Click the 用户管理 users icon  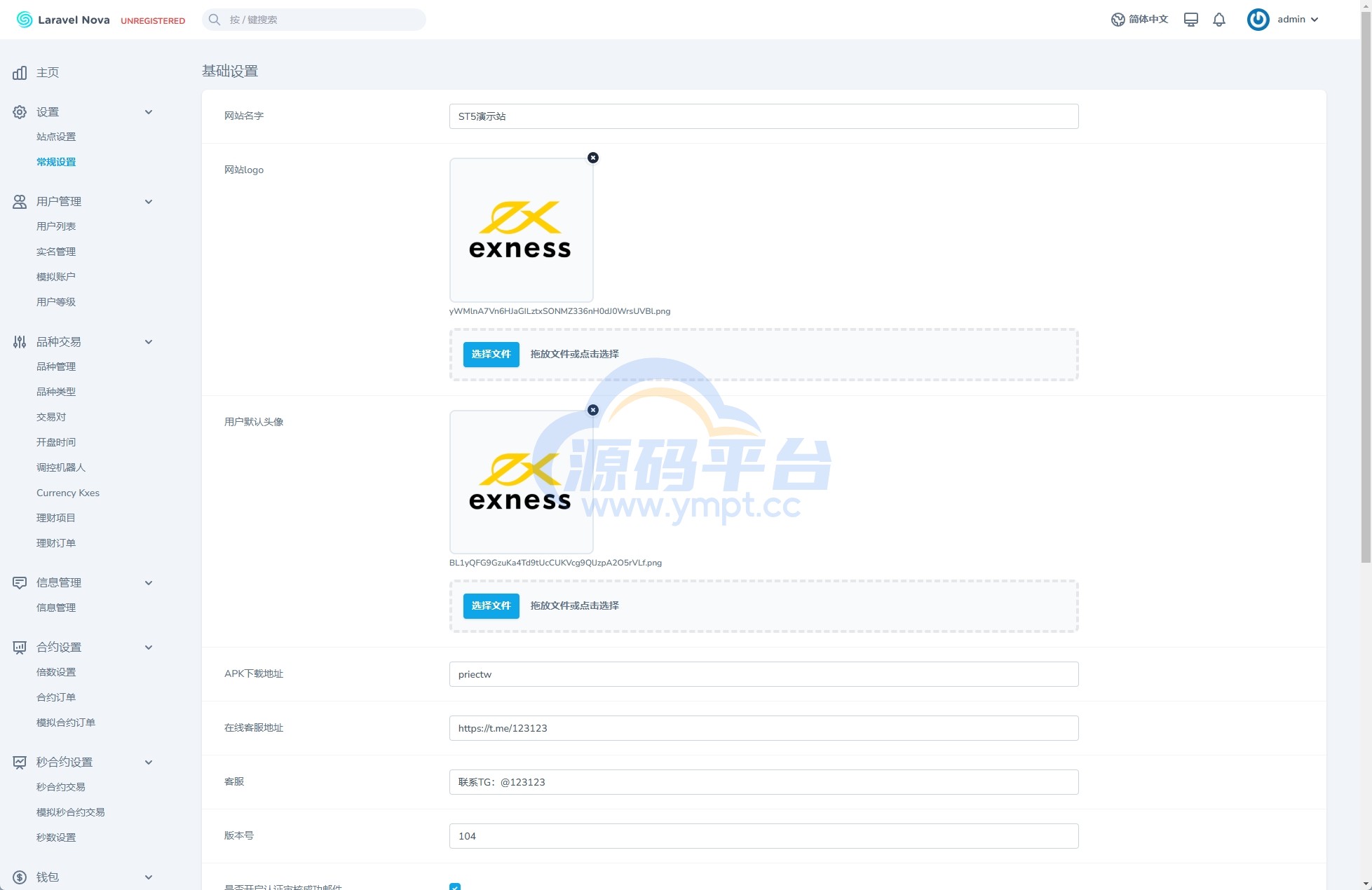pyautogui.click(x=20, y=202)
